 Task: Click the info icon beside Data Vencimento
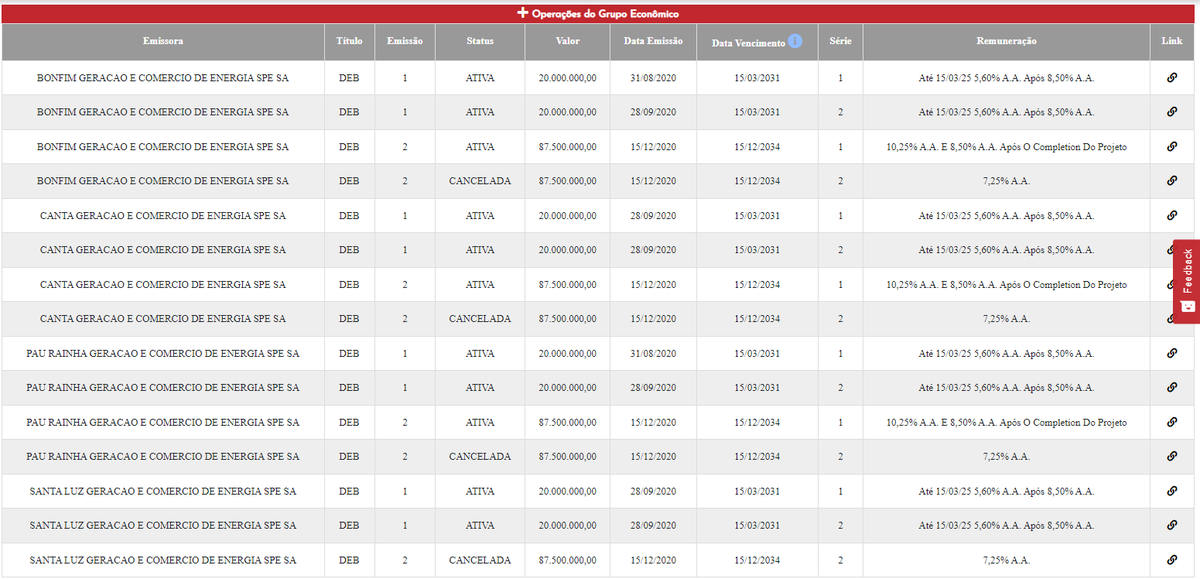pyautogui.click(x=795, y=42)
